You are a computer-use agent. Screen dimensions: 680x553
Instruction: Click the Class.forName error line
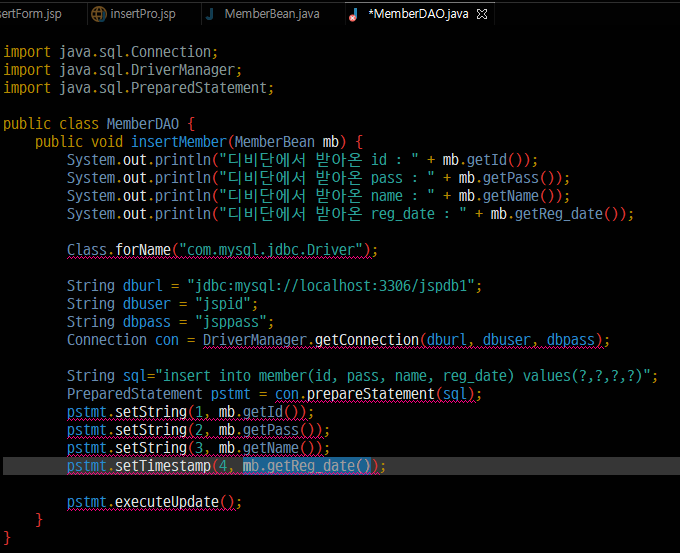pyautogui.click(x=222, y=250)
